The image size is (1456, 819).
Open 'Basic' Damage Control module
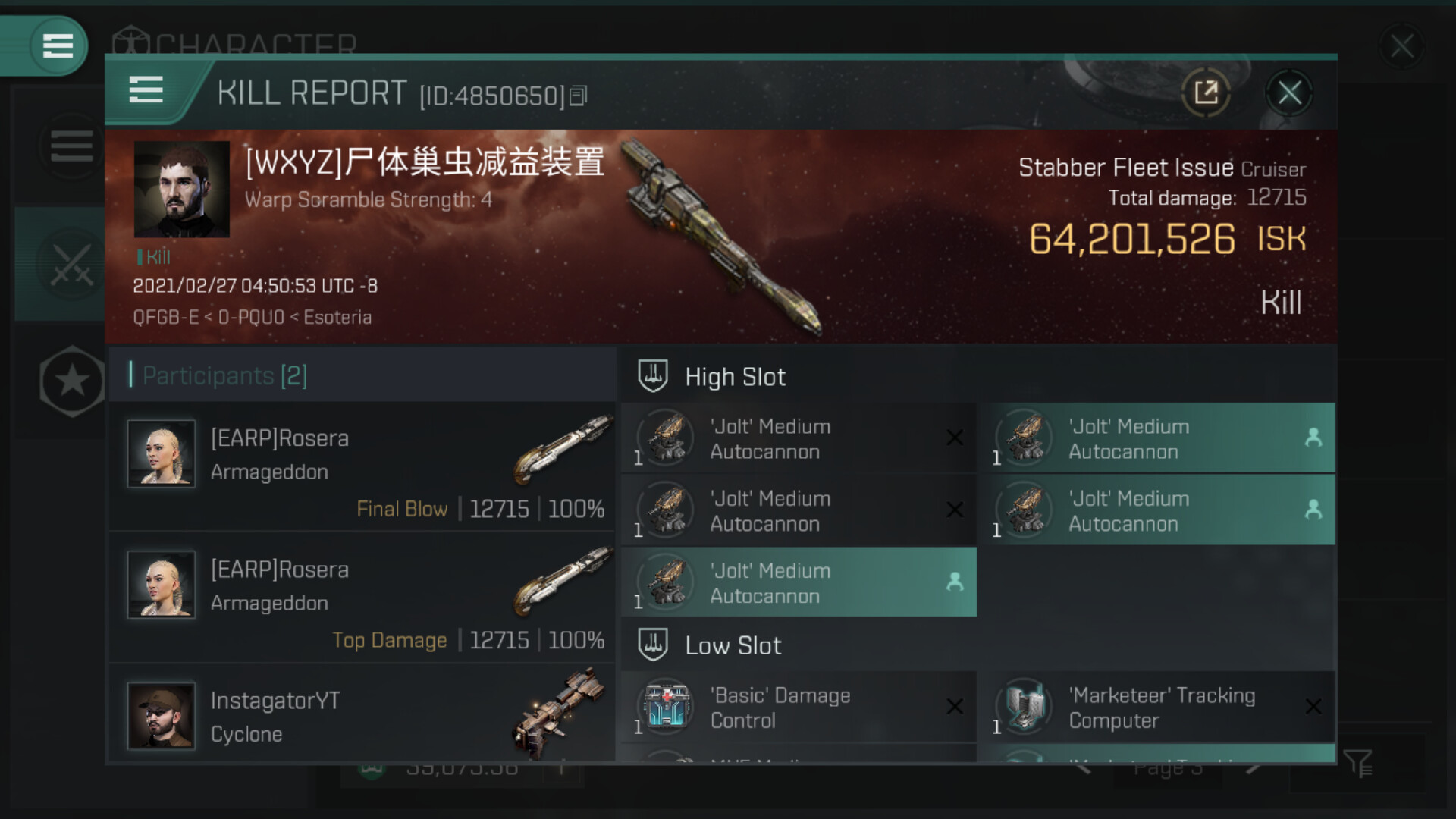799,707
